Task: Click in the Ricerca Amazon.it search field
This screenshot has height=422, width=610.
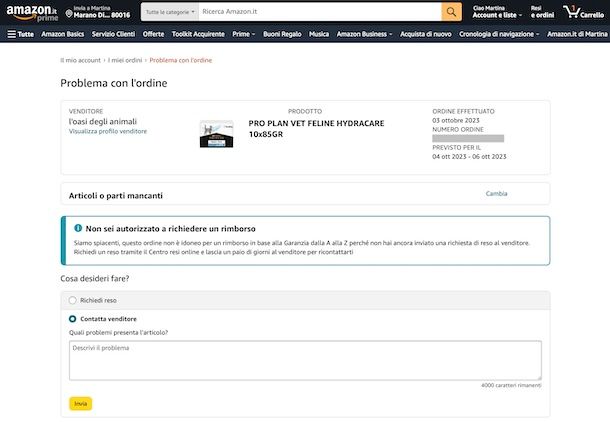Action: (320, 12)
